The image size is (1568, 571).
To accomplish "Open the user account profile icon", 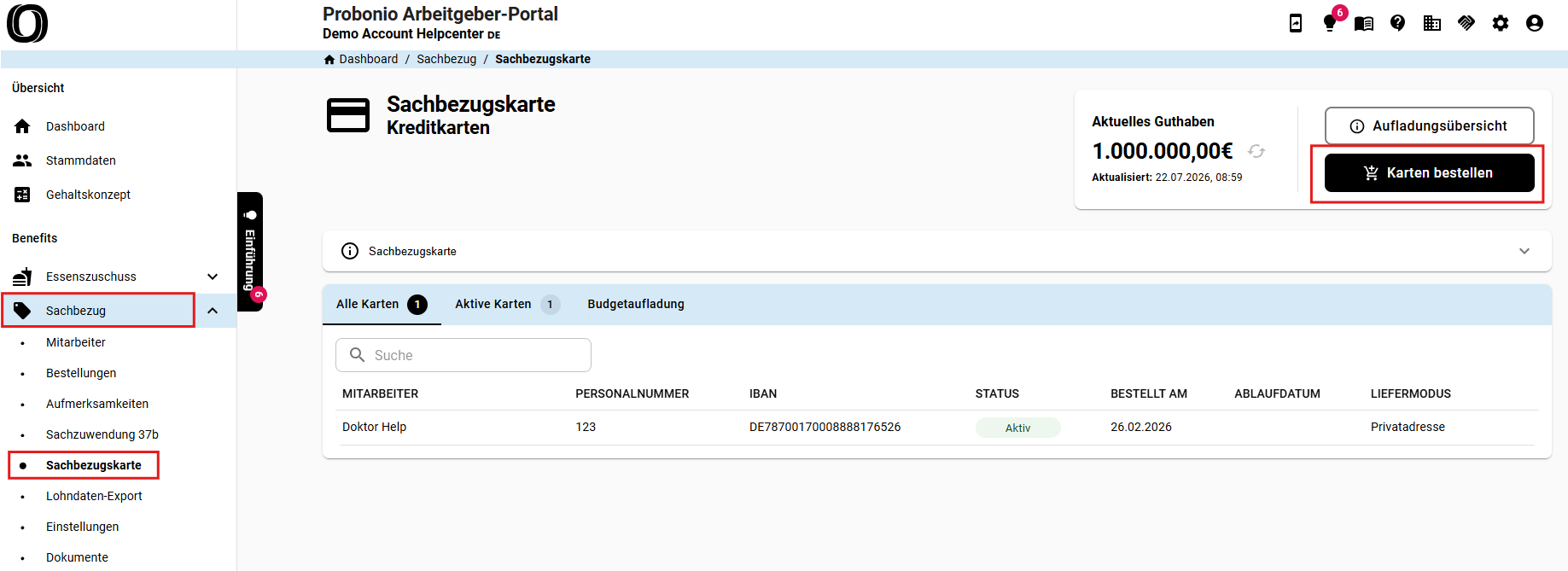I will click(x=1535, y=24).
